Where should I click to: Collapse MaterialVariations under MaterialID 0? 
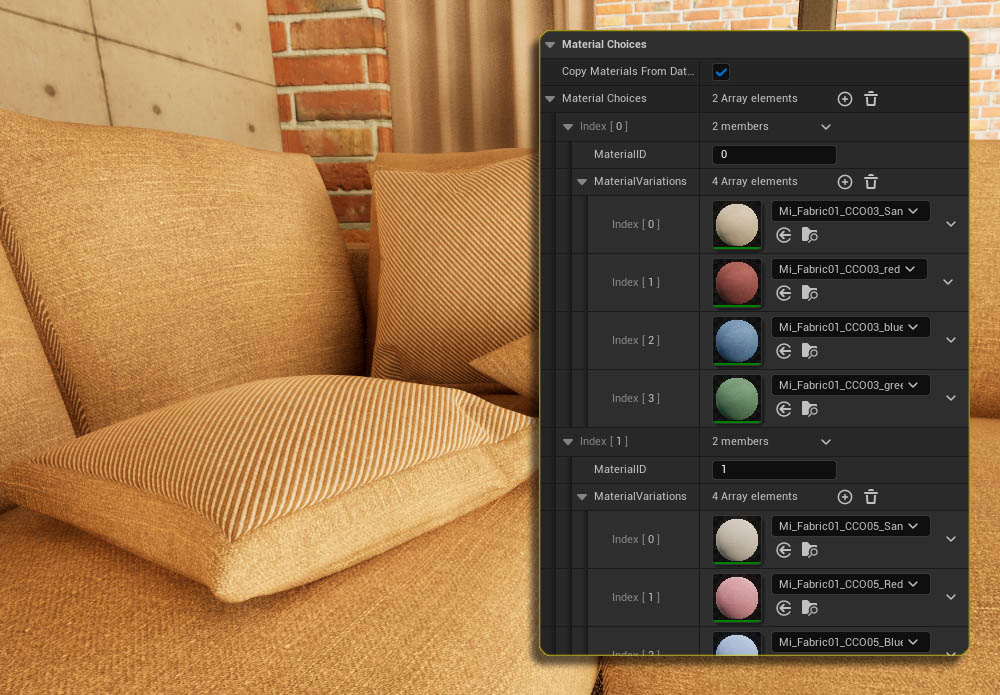tap(582, 182)
